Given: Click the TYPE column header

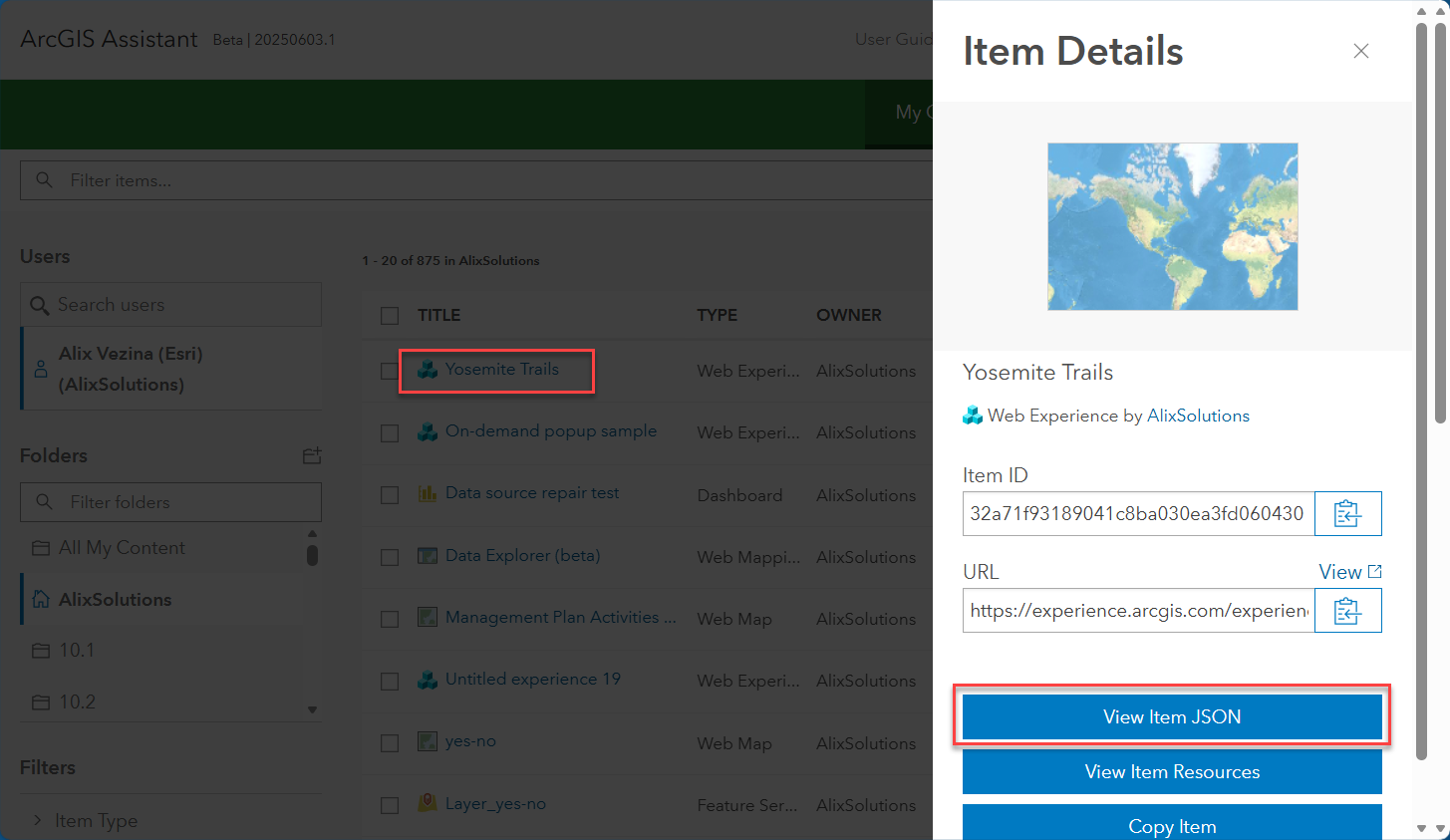Looking at the screenshot, I should coord(717,315).
